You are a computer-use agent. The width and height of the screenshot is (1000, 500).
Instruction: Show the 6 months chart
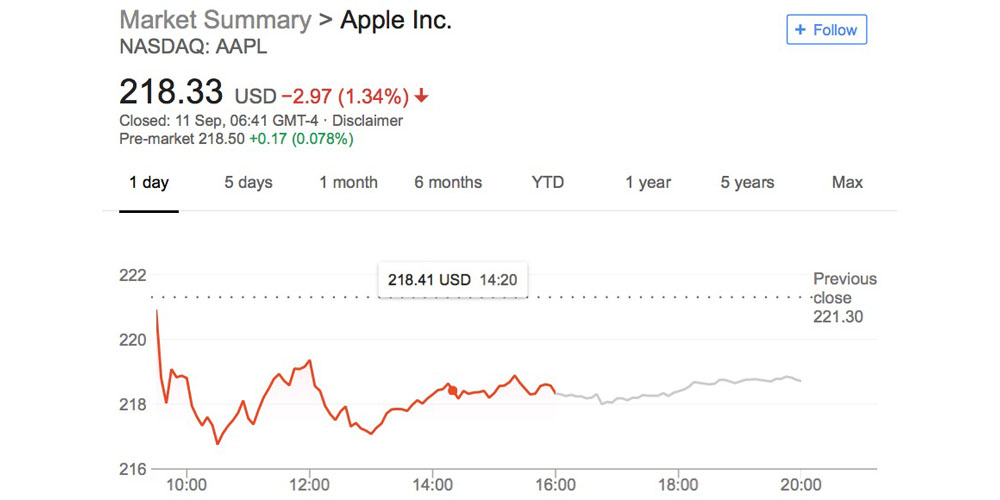448,182
